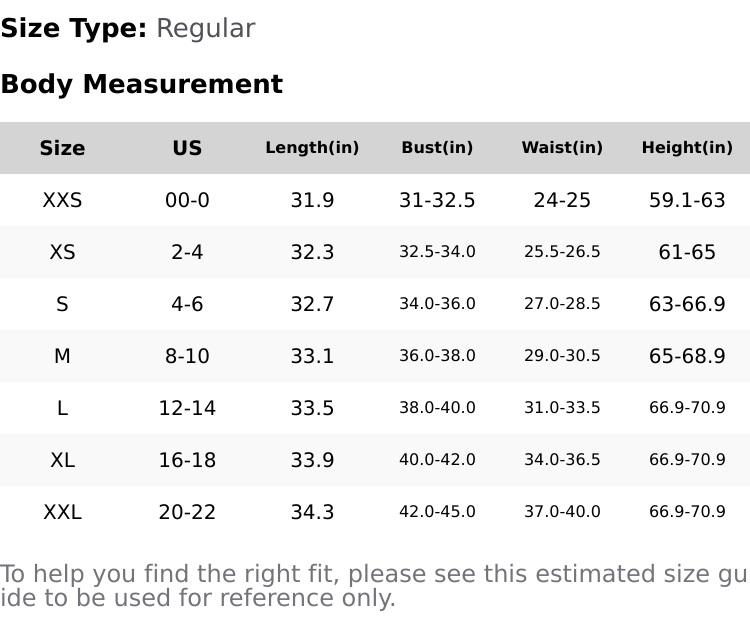Image resolution: width=750 pixels, height=634 pixels.
Task: Click the 33.1 length value
Action: [x=312, y=356]
